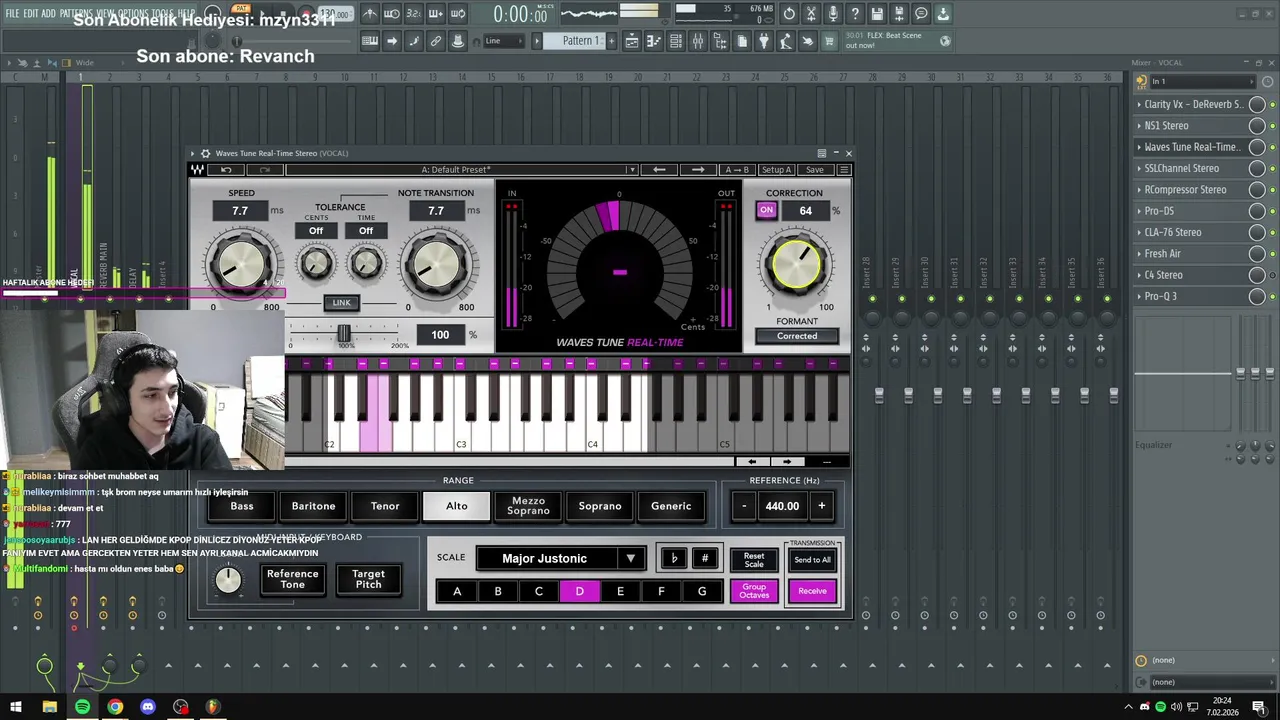
Task: Open the plugin picker plug icon
Action: coord(764,41)
